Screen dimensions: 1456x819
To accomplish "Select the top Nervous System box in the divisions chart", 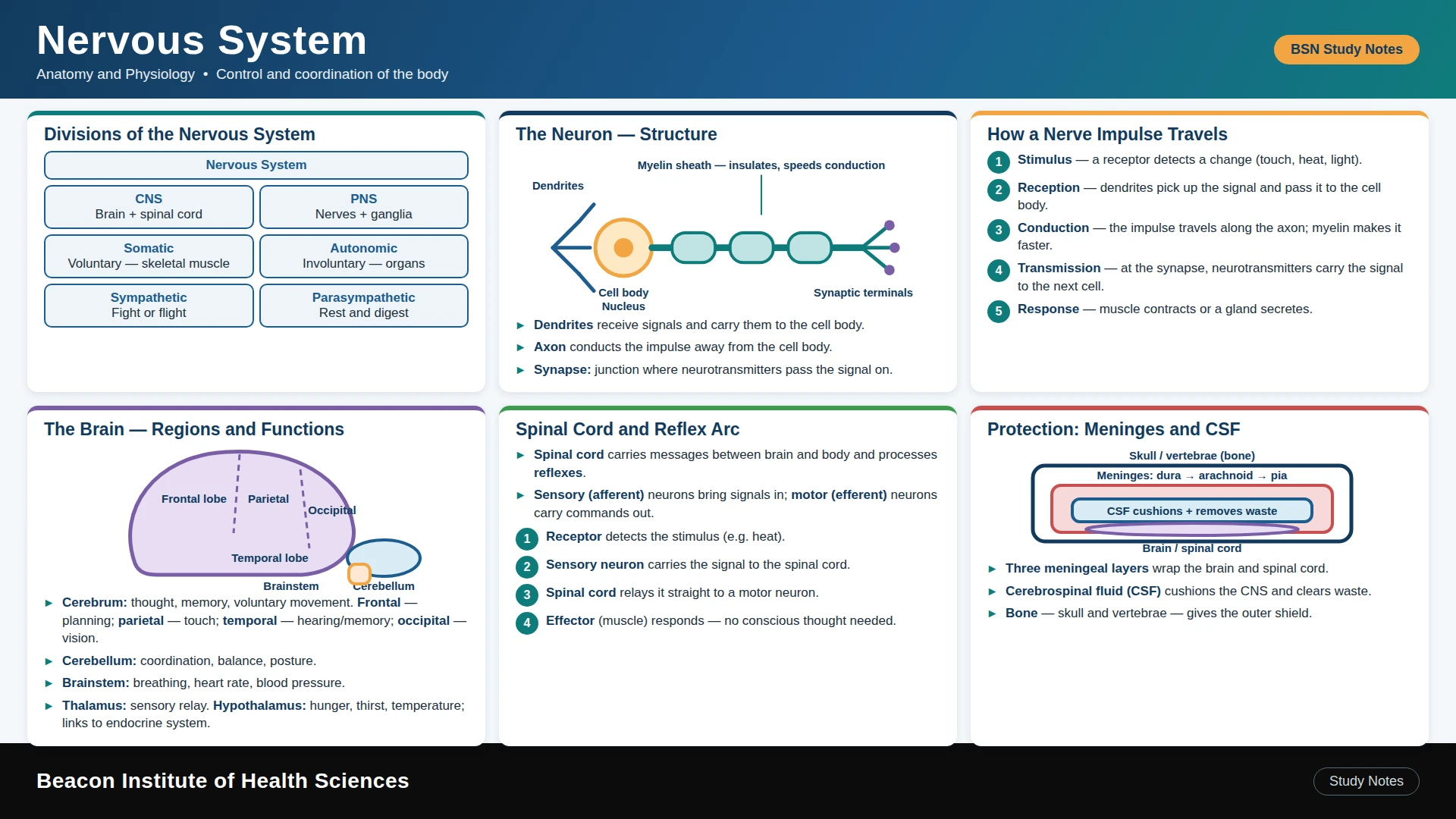I will click(256, 165).
